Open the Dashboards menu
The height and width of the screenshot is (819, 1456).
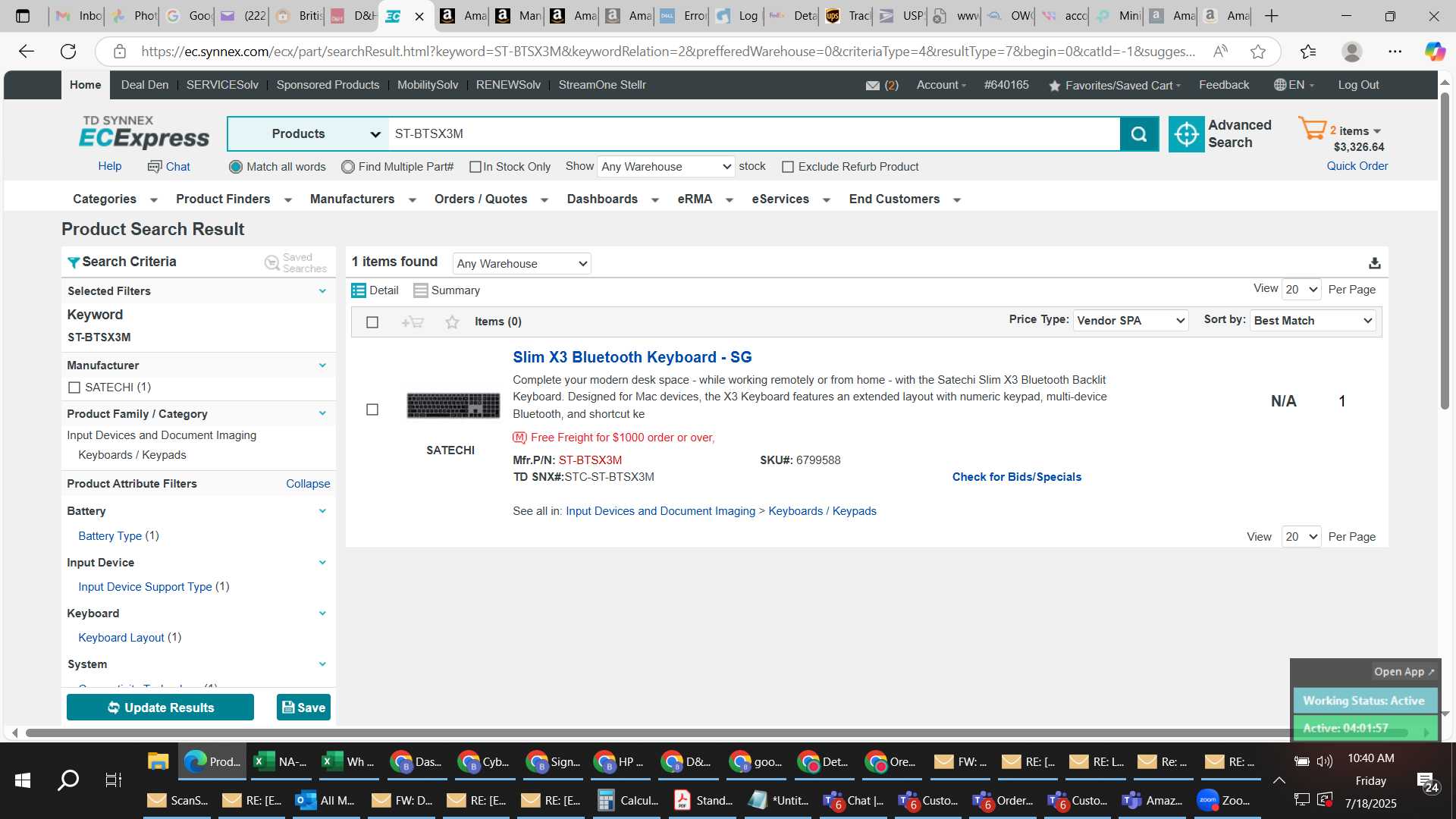[613, 199]
